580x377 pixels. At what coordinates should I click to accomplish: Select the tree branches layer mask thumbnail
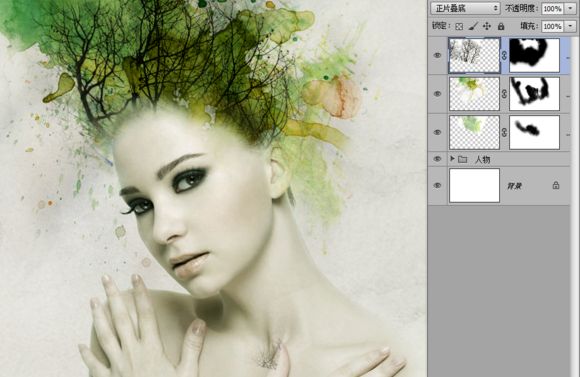click(535, 55)
